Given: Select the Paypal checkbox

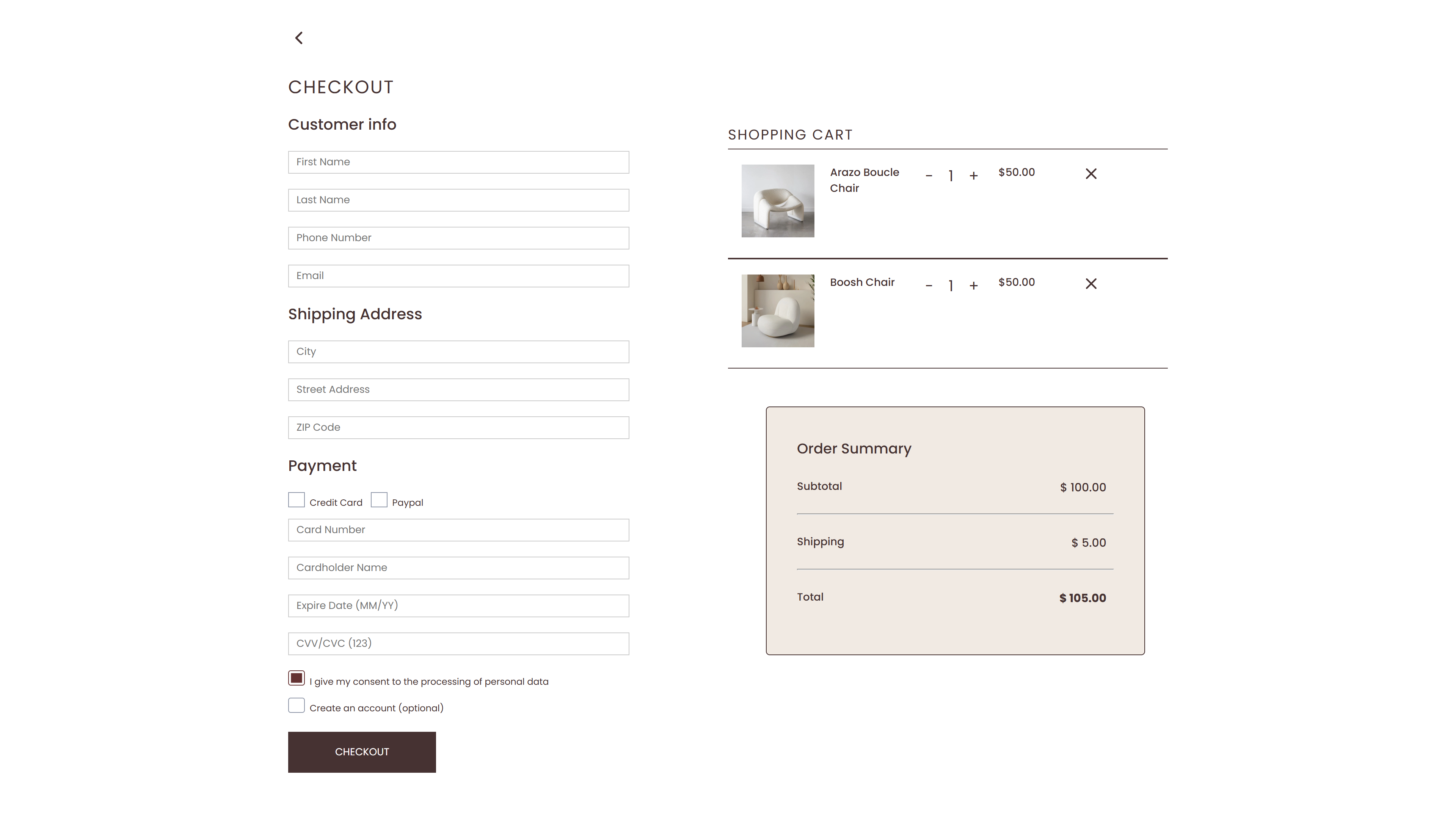Looking at the screenshot, I should (x=379, y=500).
